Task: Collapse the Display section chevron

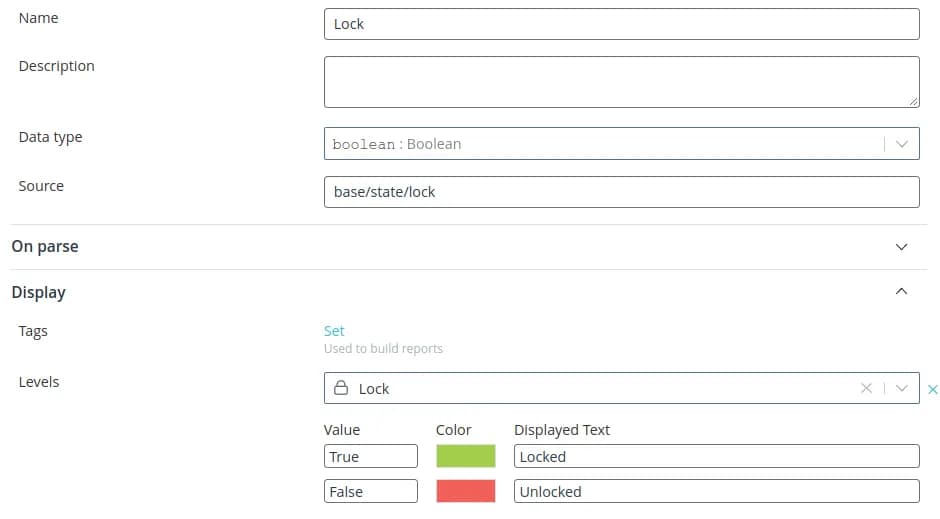Action: coord(901,292)
